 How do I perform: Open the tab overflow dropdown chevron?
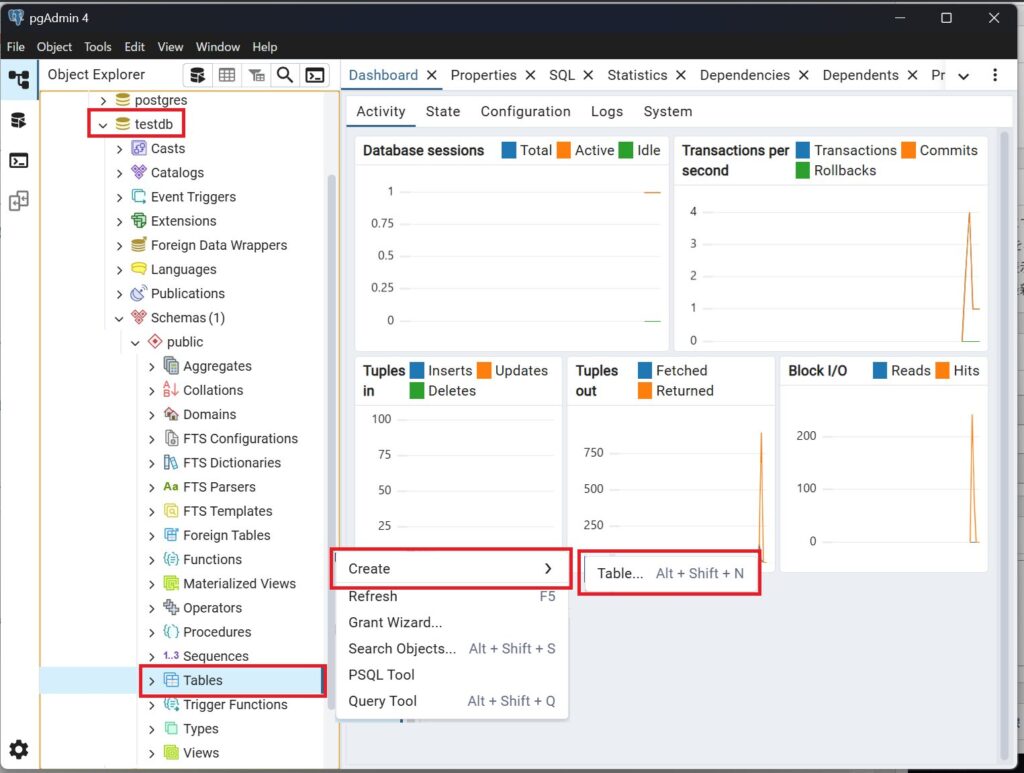[963, 76]
